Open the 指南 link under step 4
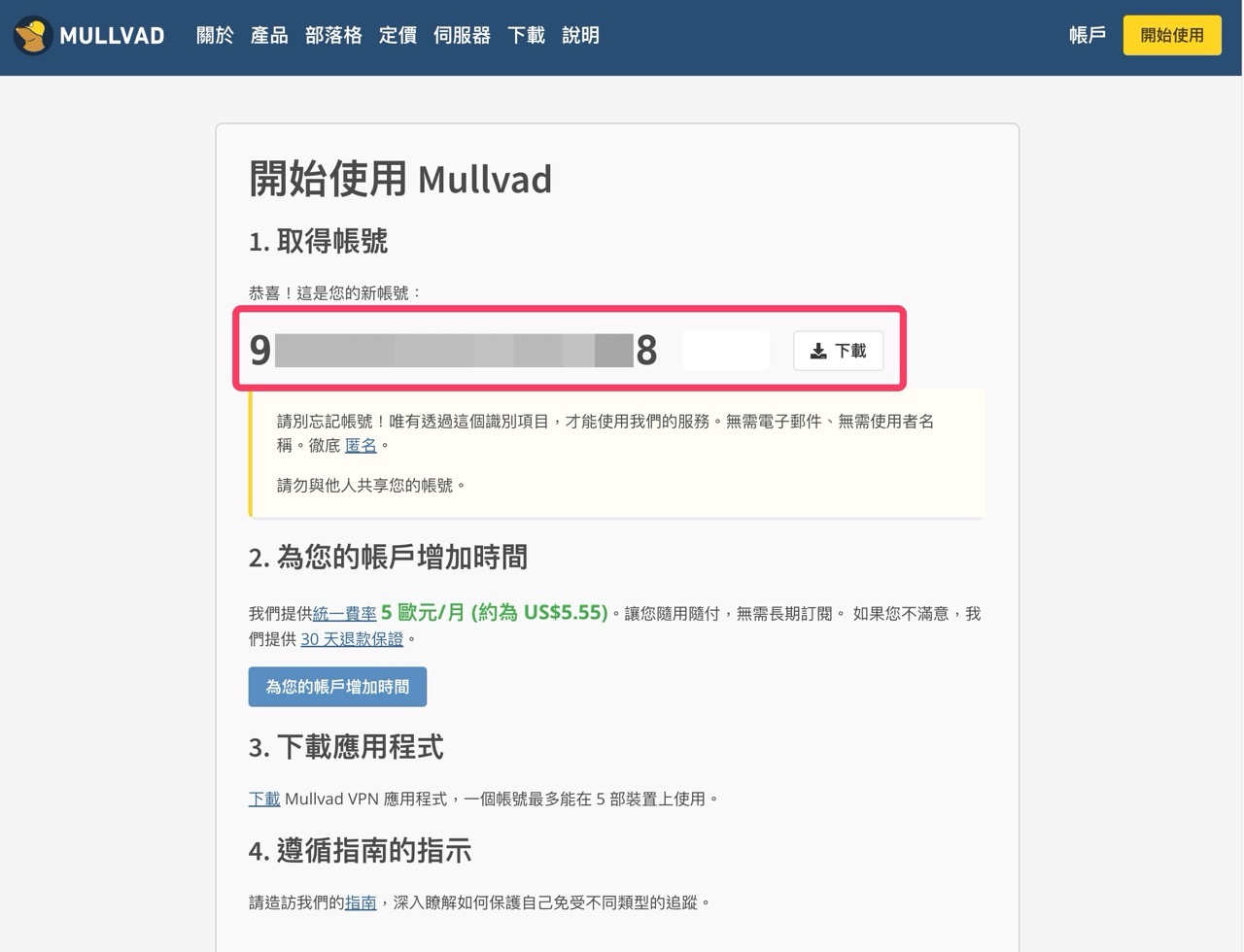The height and width of the screenshot is (952, 1244). click(x=361, y=903)
